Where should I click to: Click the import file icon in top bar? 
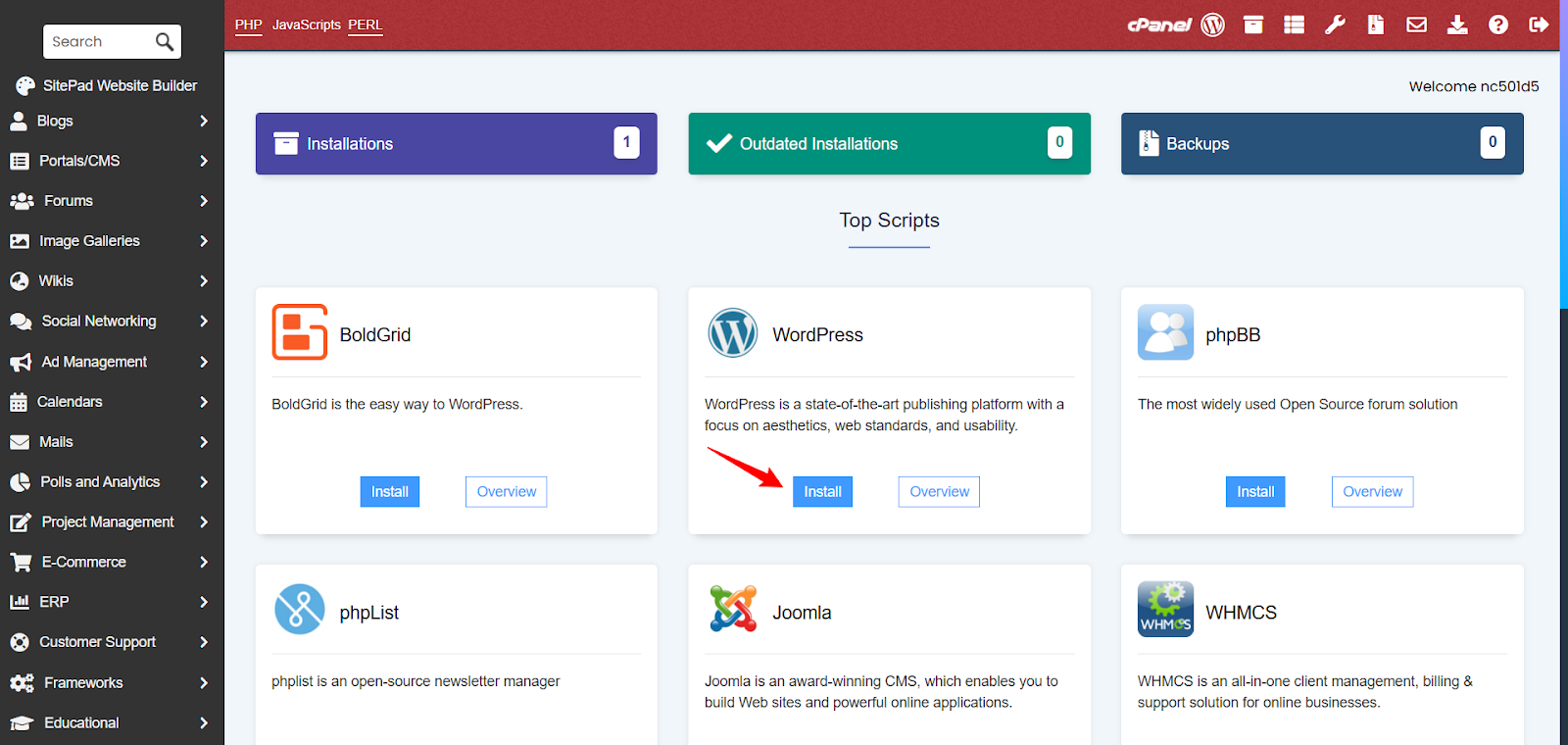(x=1376, y=25)
